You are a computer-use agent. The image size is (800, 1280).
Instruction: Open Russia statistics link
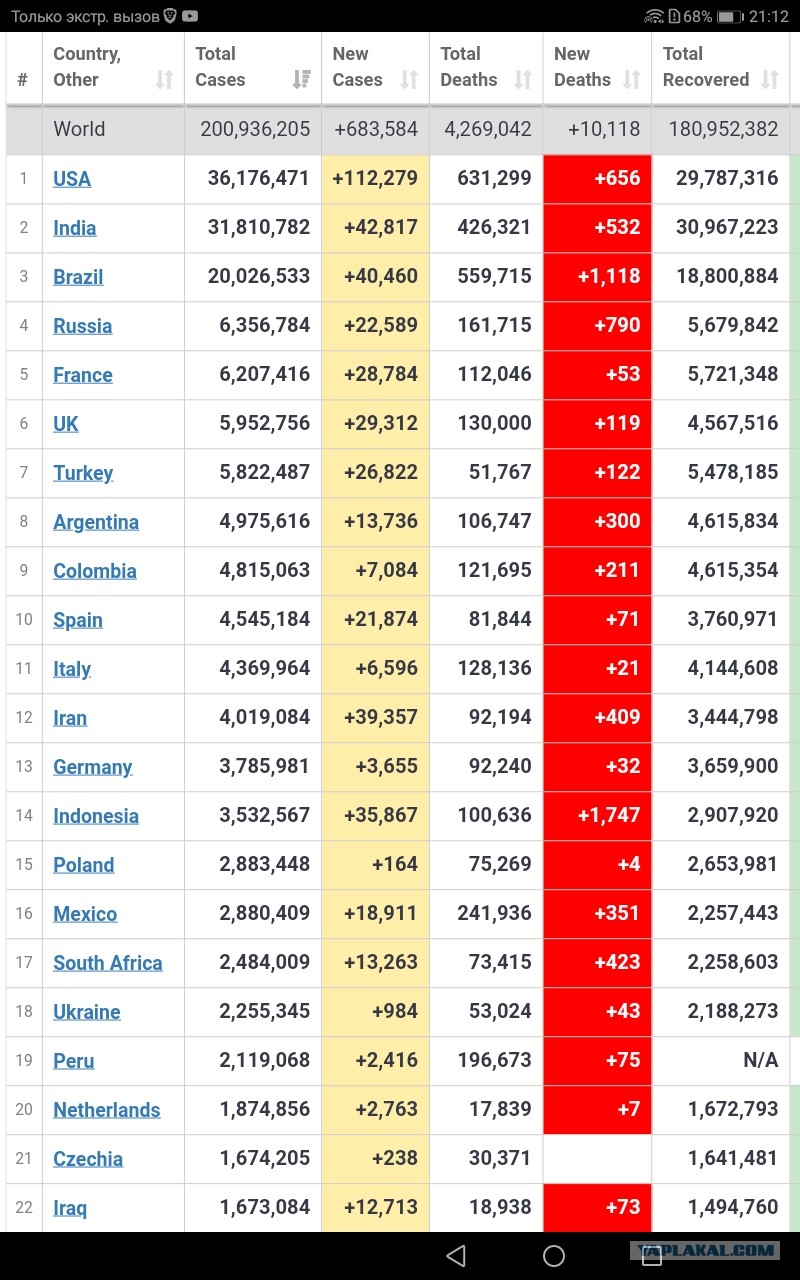(x=83, y=326)
